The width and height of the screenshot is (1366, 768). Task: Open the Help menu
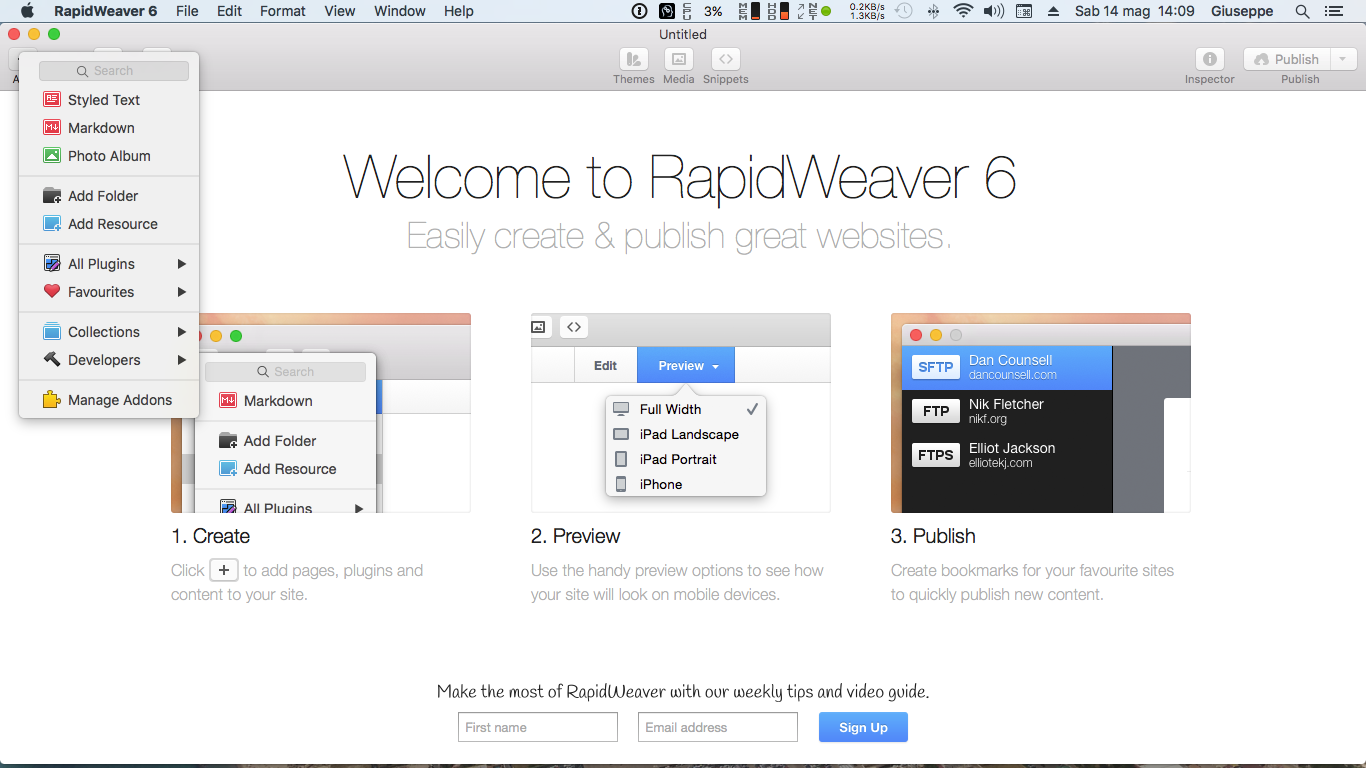point(459,11)
